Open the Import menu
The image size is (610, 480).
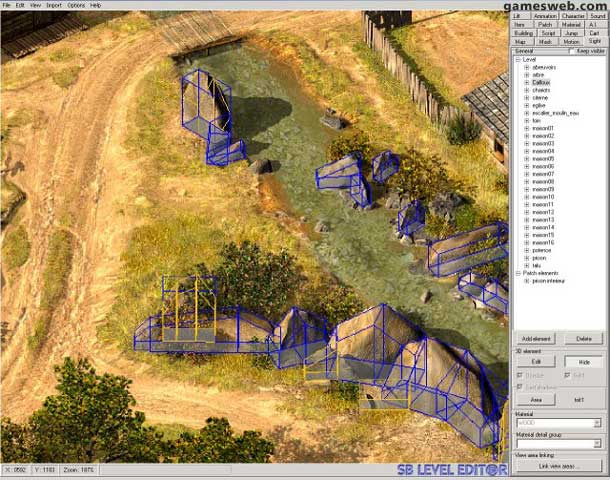point(53,5)
